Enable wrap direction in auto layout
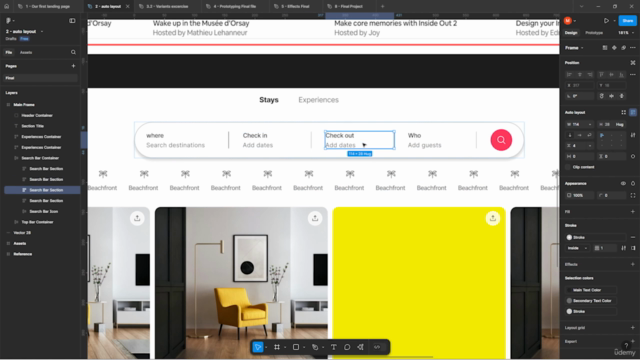The image size is (640, 360). [x=589, y=135]
